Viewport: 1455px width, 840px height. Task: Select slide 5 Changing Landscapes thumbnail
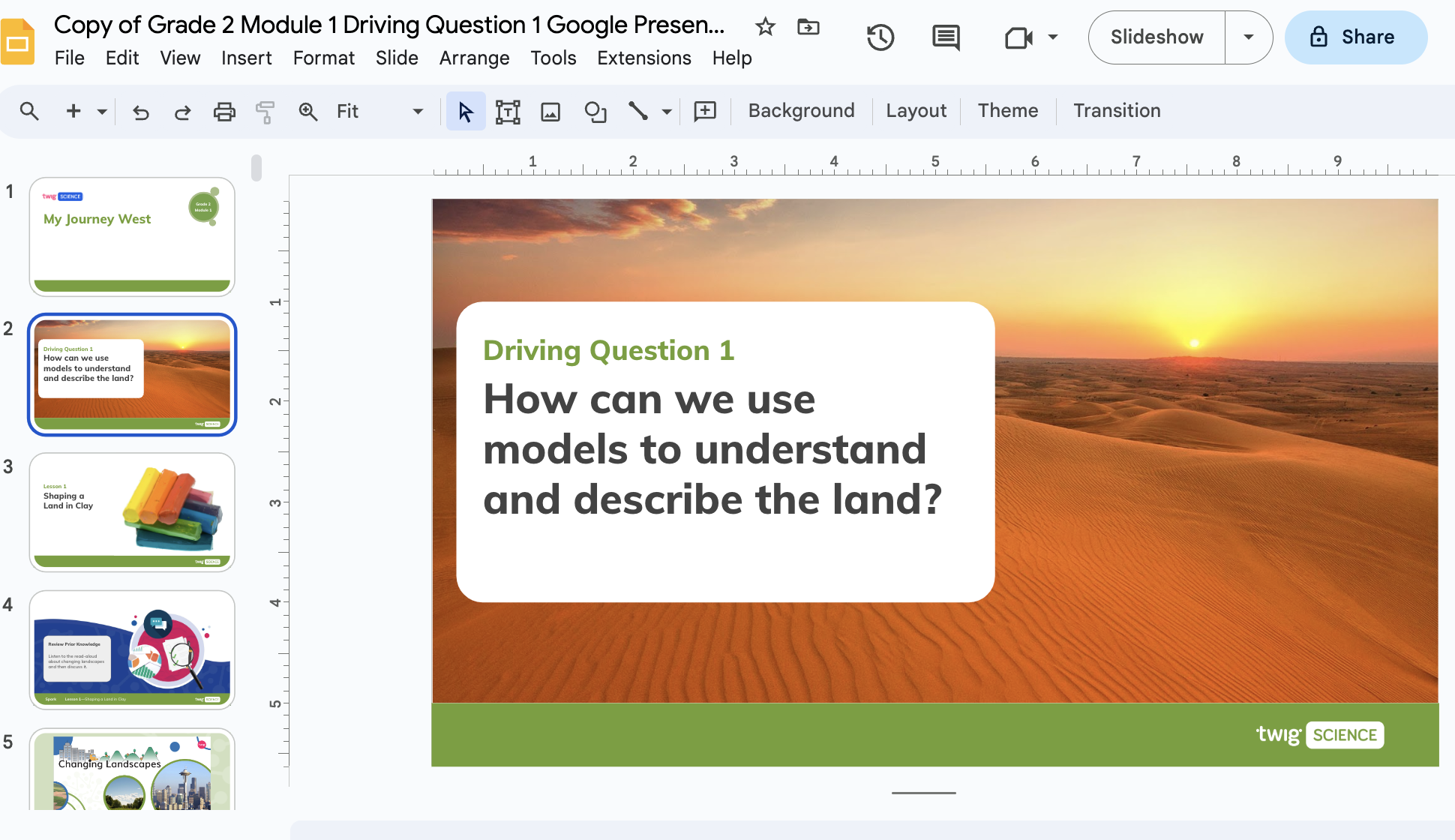pyautogui.click(x=132, y=770)
